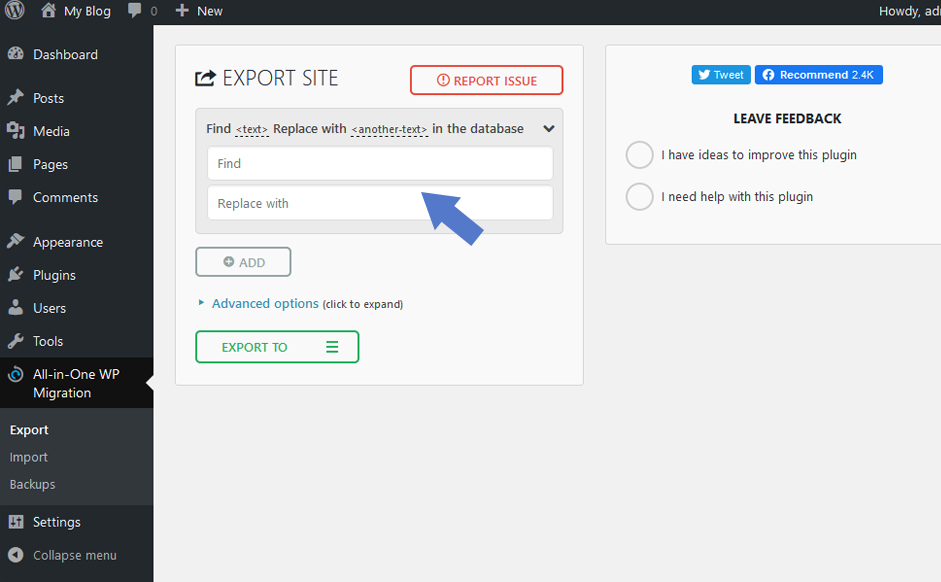Screen dimensions: 941x582
Task: Open the comments bubble icon in admin bar
Action: pos(134,10)
